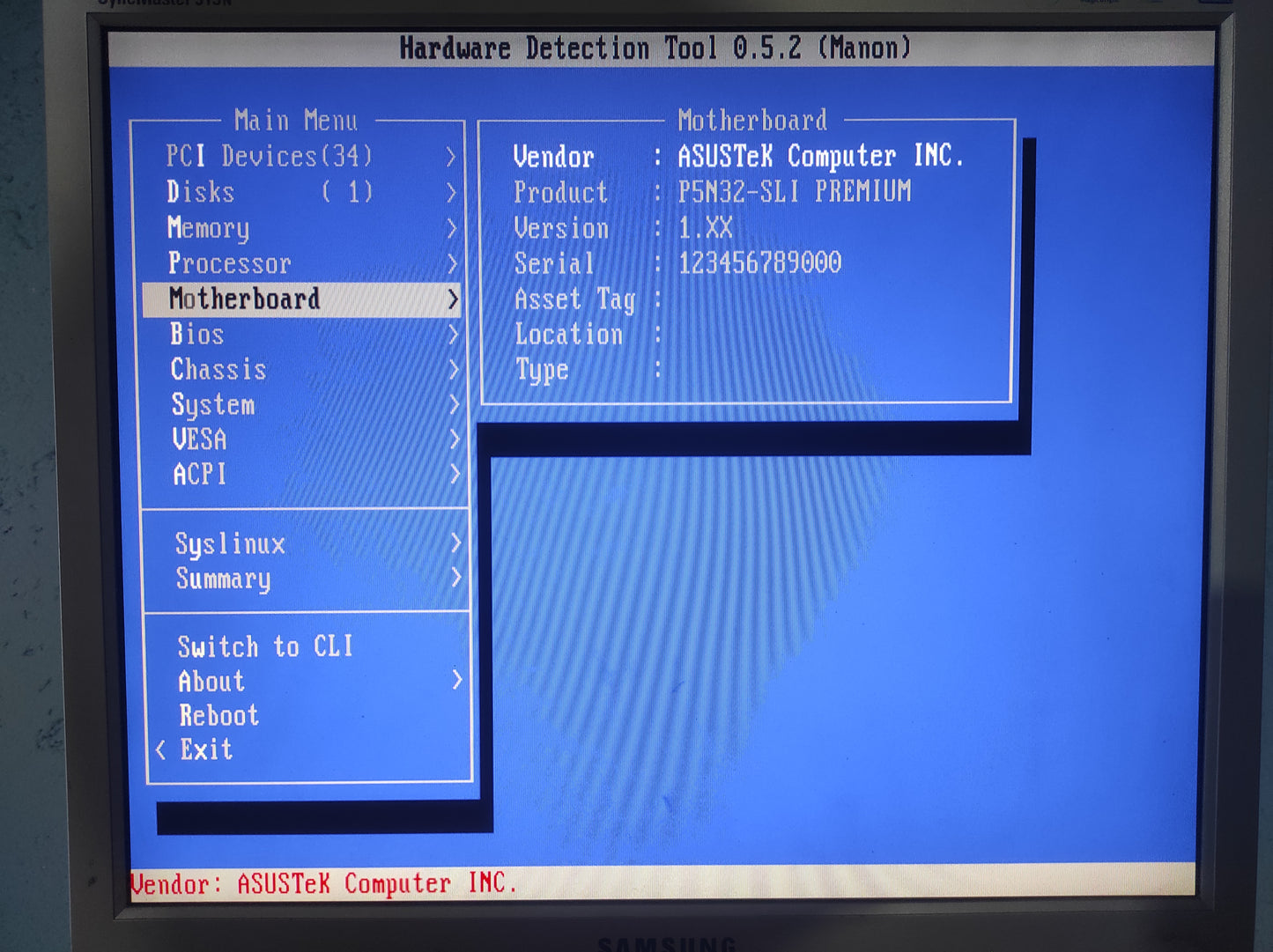Open the Bios menu item

pos(197,335)
